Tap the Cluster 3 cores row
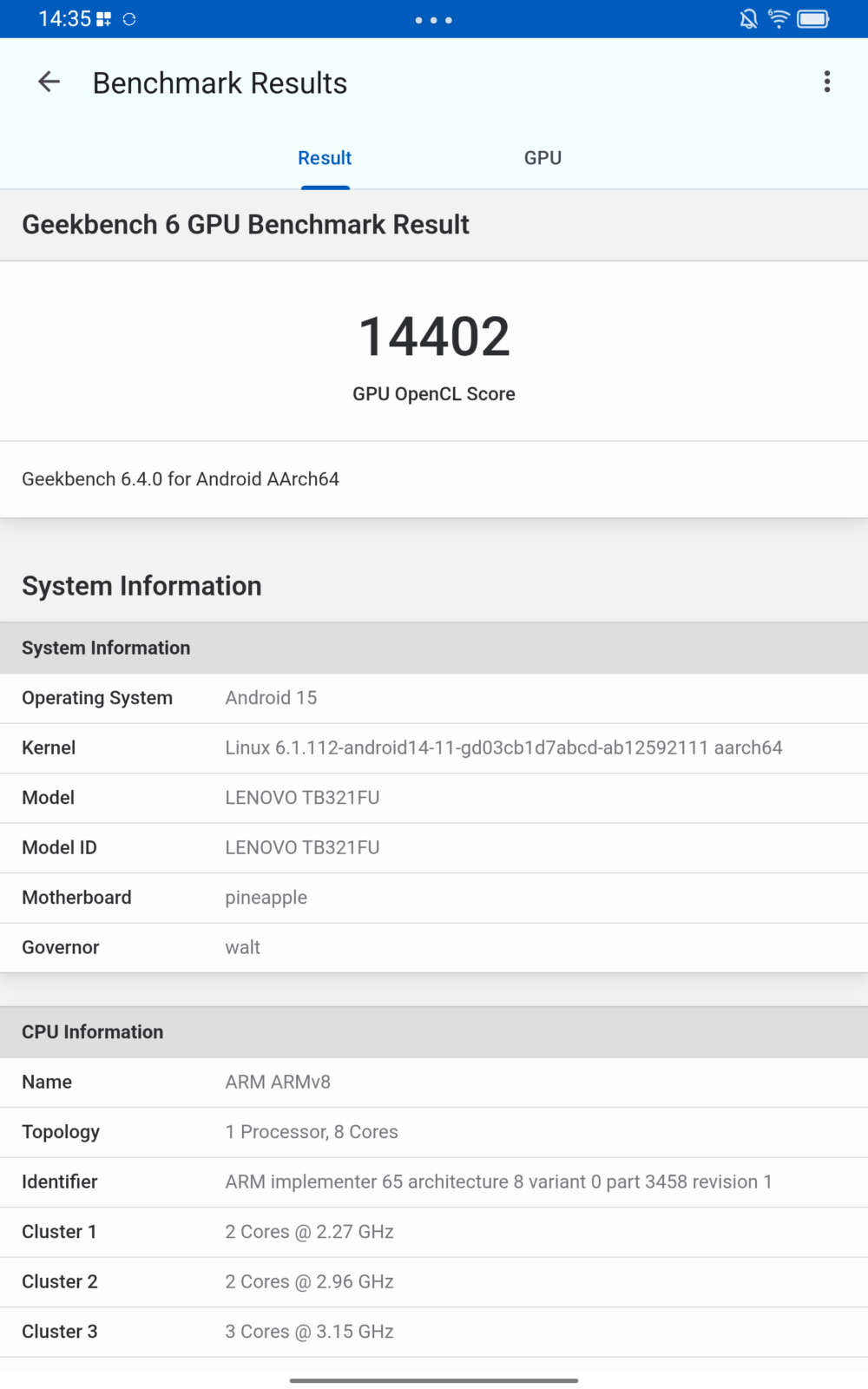 (434, 1332)
